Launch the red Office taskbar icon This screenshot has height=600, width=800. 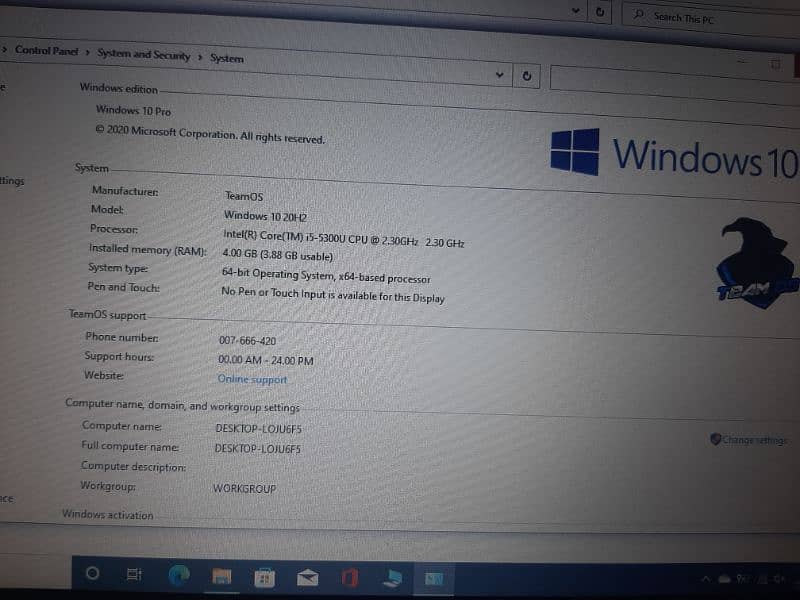[349, 578]
